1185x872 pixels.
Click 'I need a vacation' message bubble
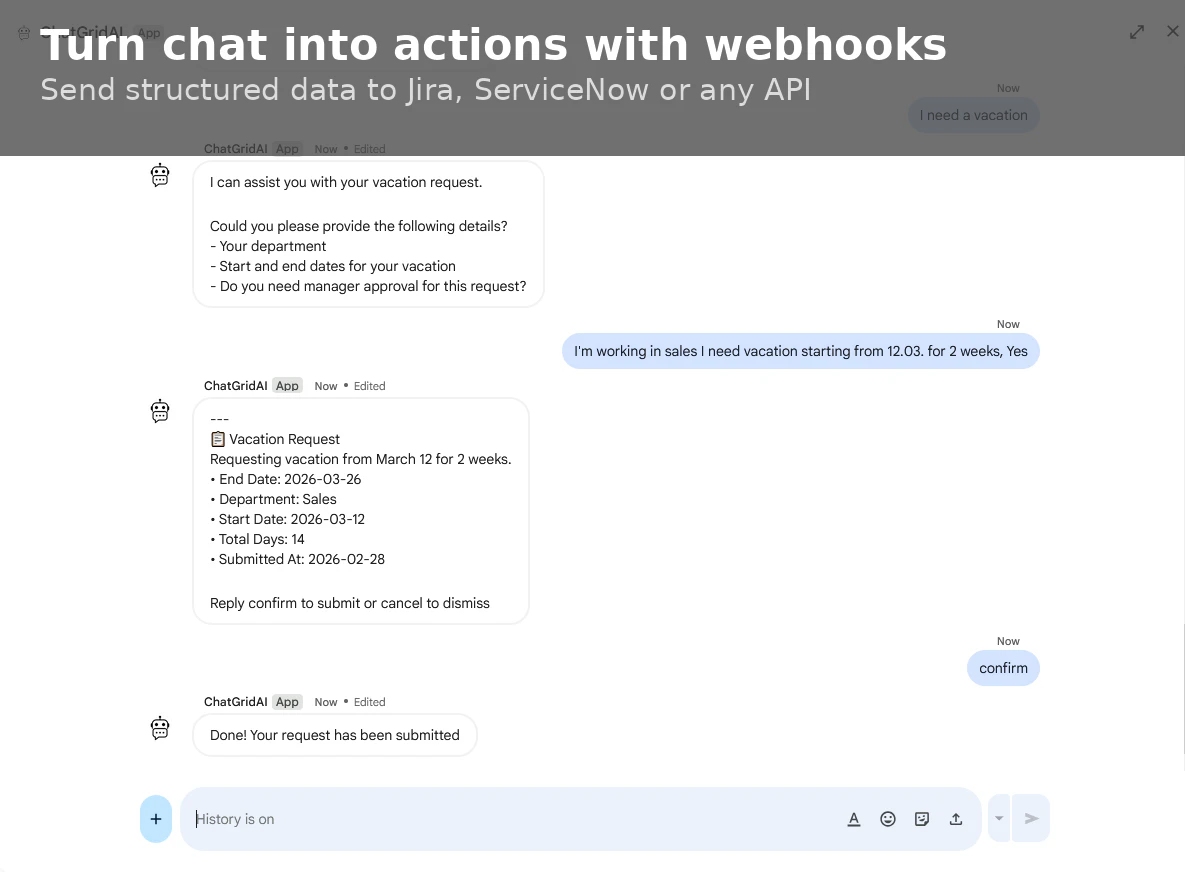coord(973,116)
